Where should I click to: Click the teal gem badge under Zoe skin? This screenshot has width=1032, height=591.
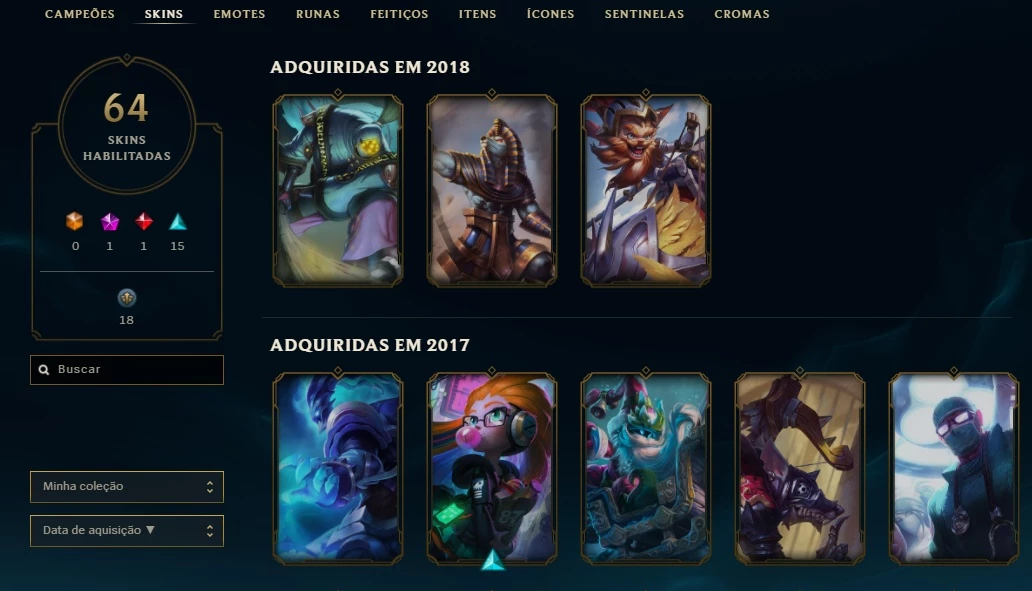pos(492,561)
